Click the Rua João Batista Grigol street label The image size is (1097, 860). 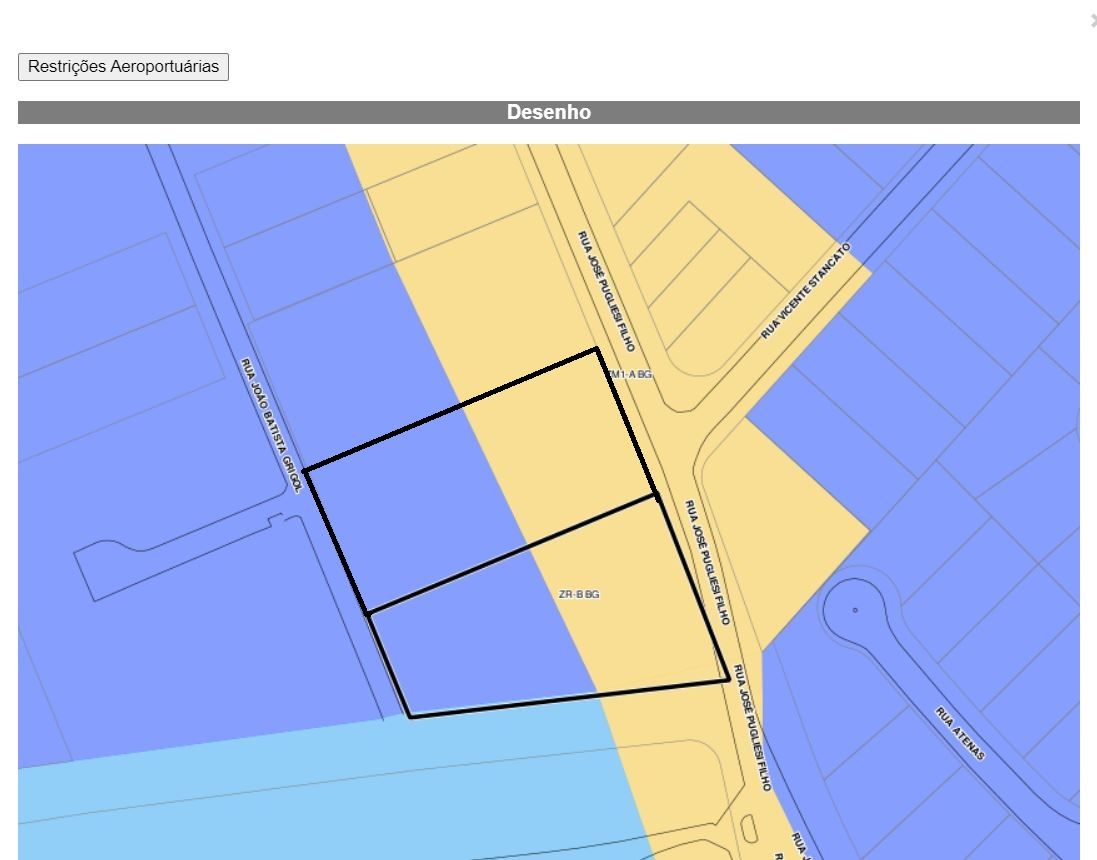pyautogui.click(x=270, y=425)
